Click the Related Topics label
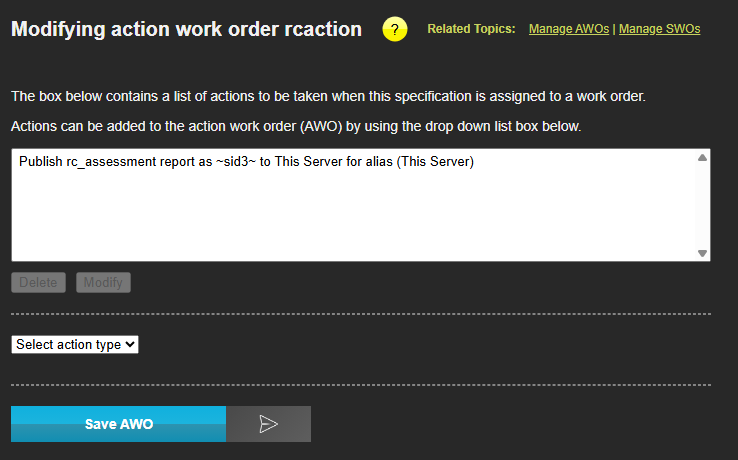This screenshot has width=738, height=460. click(x=471, y=29)
